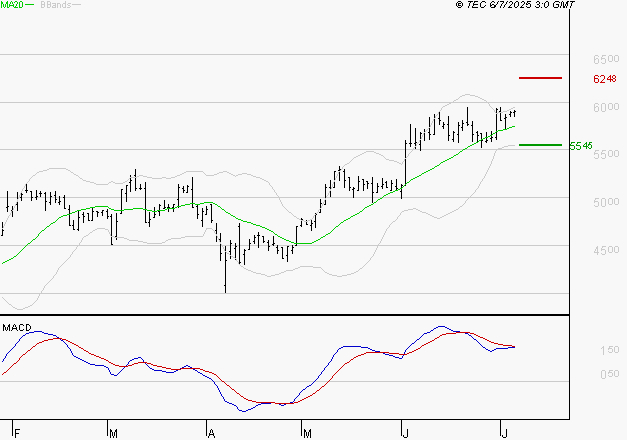Screen dimensions: 627x440
Task: Click the first M month marker after F
Action: (x=114, y=432)
